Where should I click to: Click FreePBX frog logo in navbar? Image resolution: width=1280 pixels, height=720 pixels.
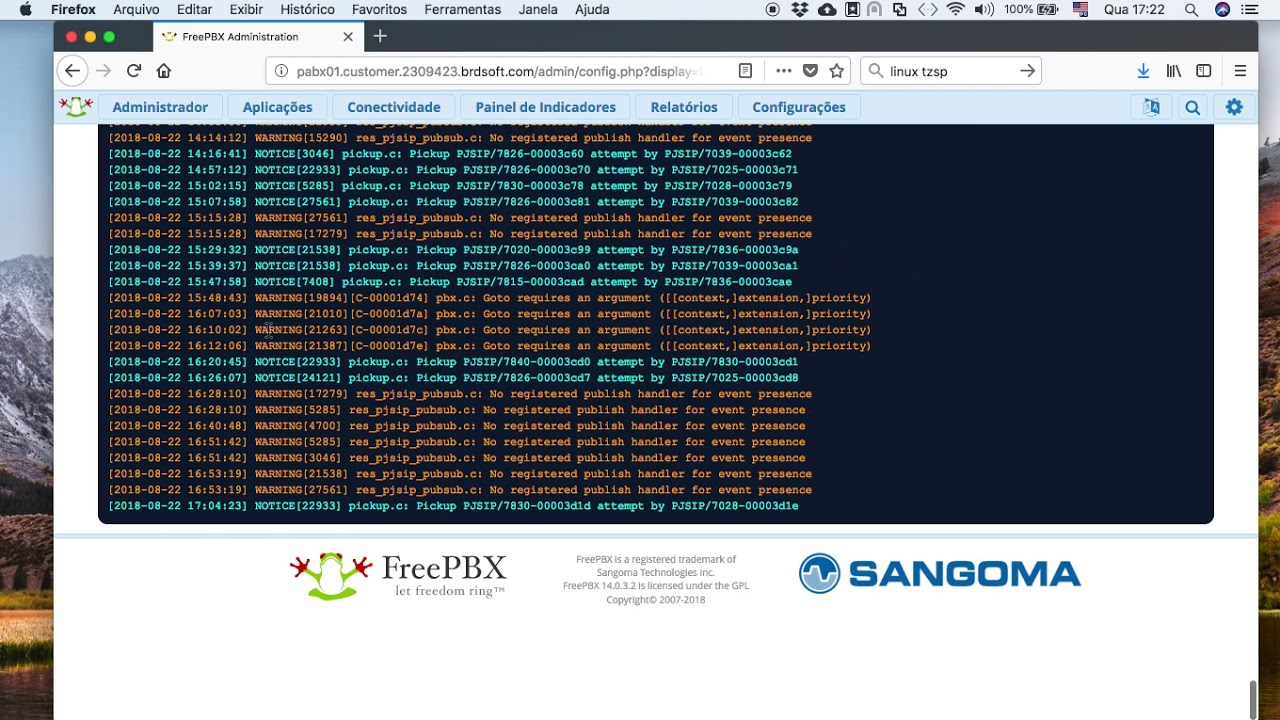[x=76, y=106]
